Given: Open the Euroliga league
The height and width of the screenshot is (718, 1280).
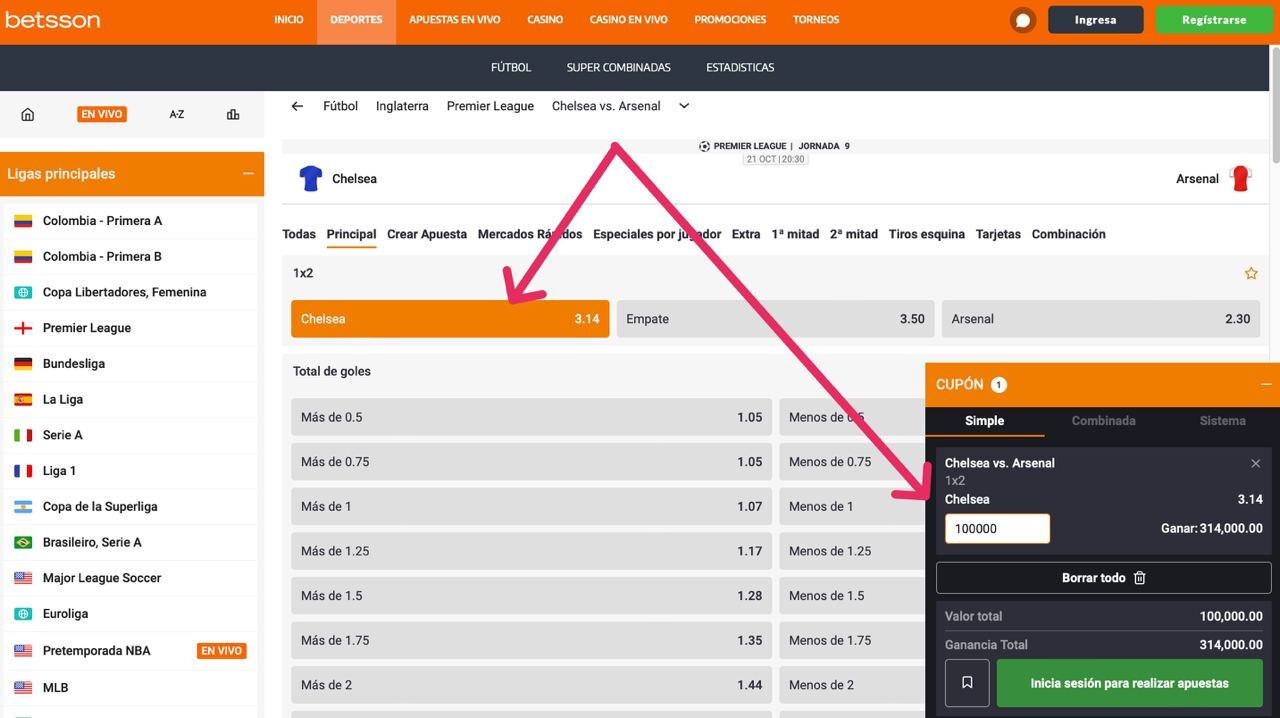Looking at the screenshot, I should click(x=130, y=614).
